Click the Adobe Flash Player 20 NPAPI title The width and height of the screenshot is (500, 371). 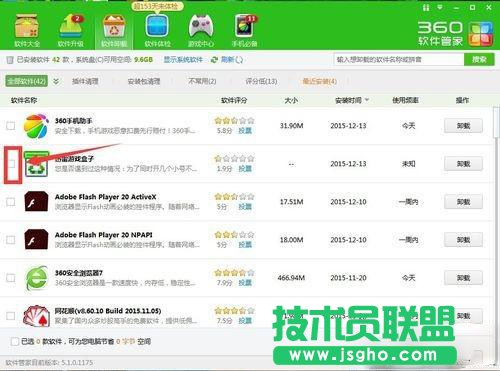pos(104,235)
